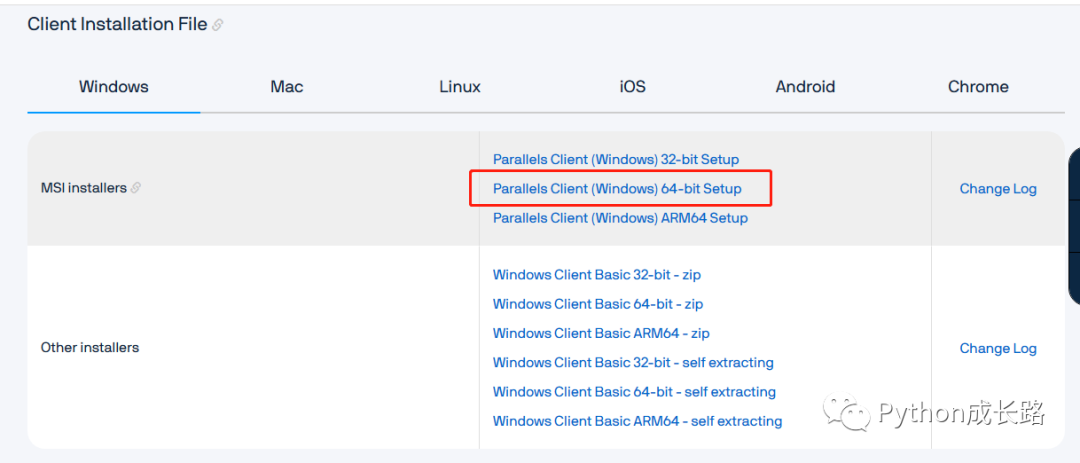Get Windows Client Basic 64-bit zip

(x=597, y=304)
